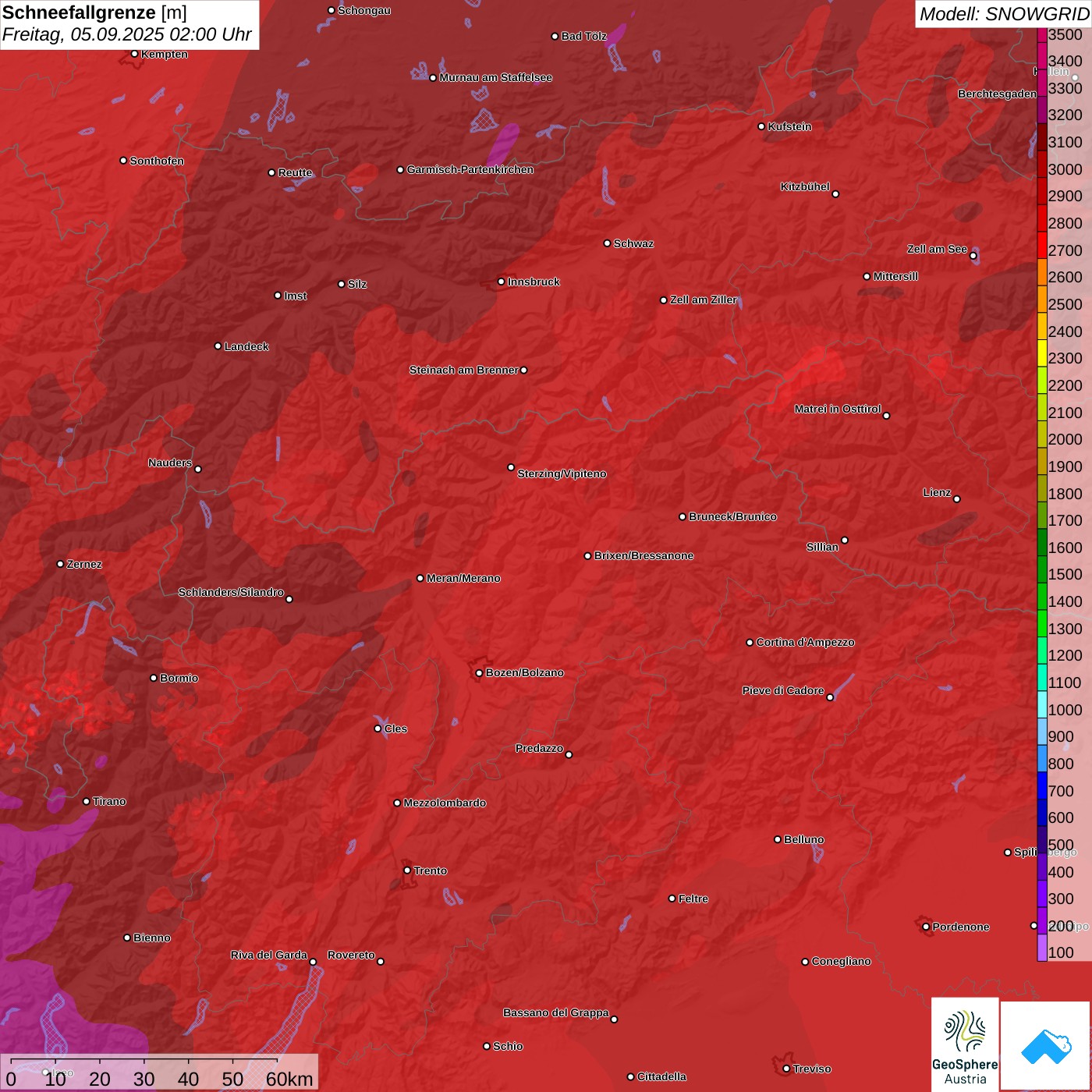The width and height of the screenshot is (1092, 1092).
Task: Click the 'Rovereto' label
Action: (351, 955)
